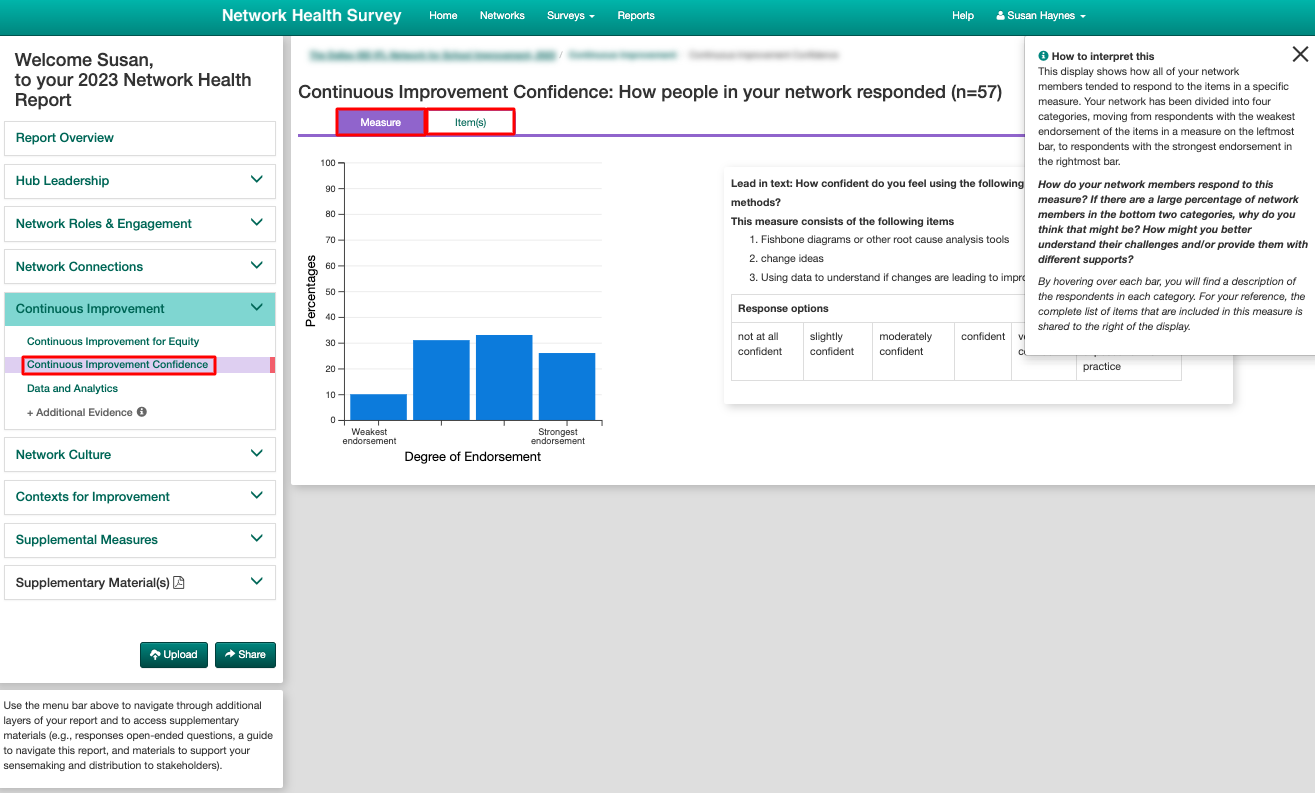Image resolution: width=1315 pixels, height=793 pixels.
Task: Click the Upload button
Action: point(174,655)
